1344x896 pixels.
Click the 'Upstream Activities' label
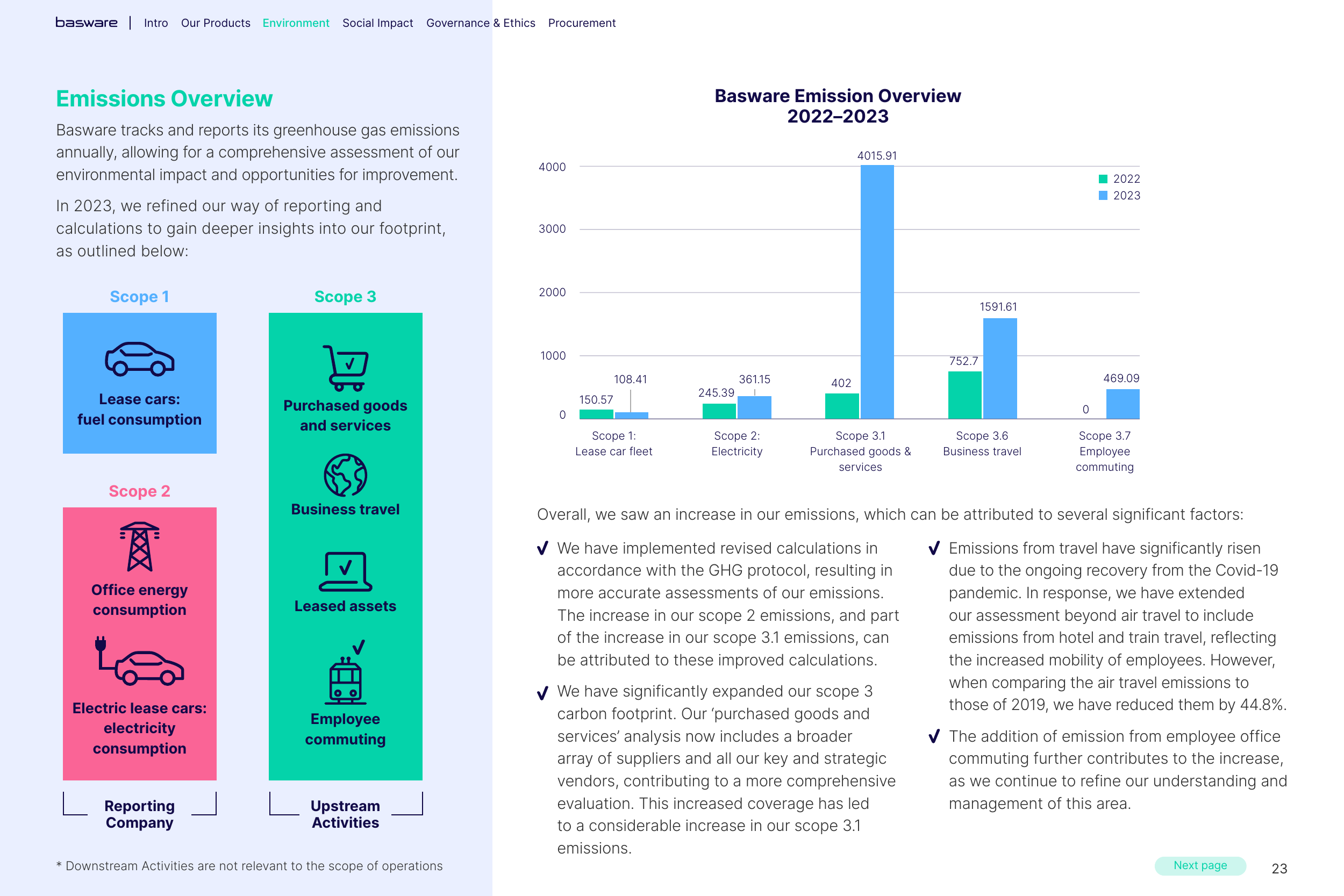click(x=345, y=814)
